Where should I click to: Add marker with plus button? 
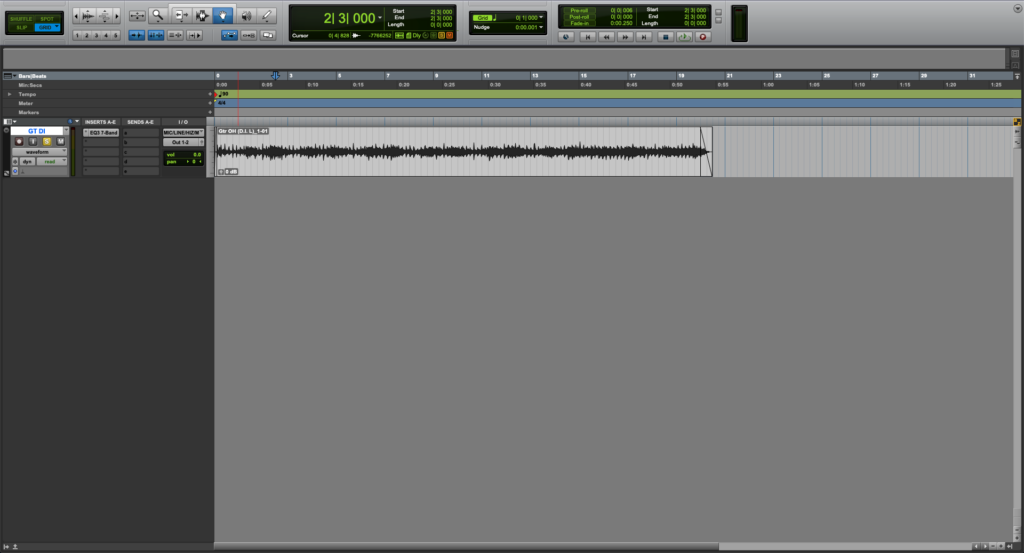[210, 112]
